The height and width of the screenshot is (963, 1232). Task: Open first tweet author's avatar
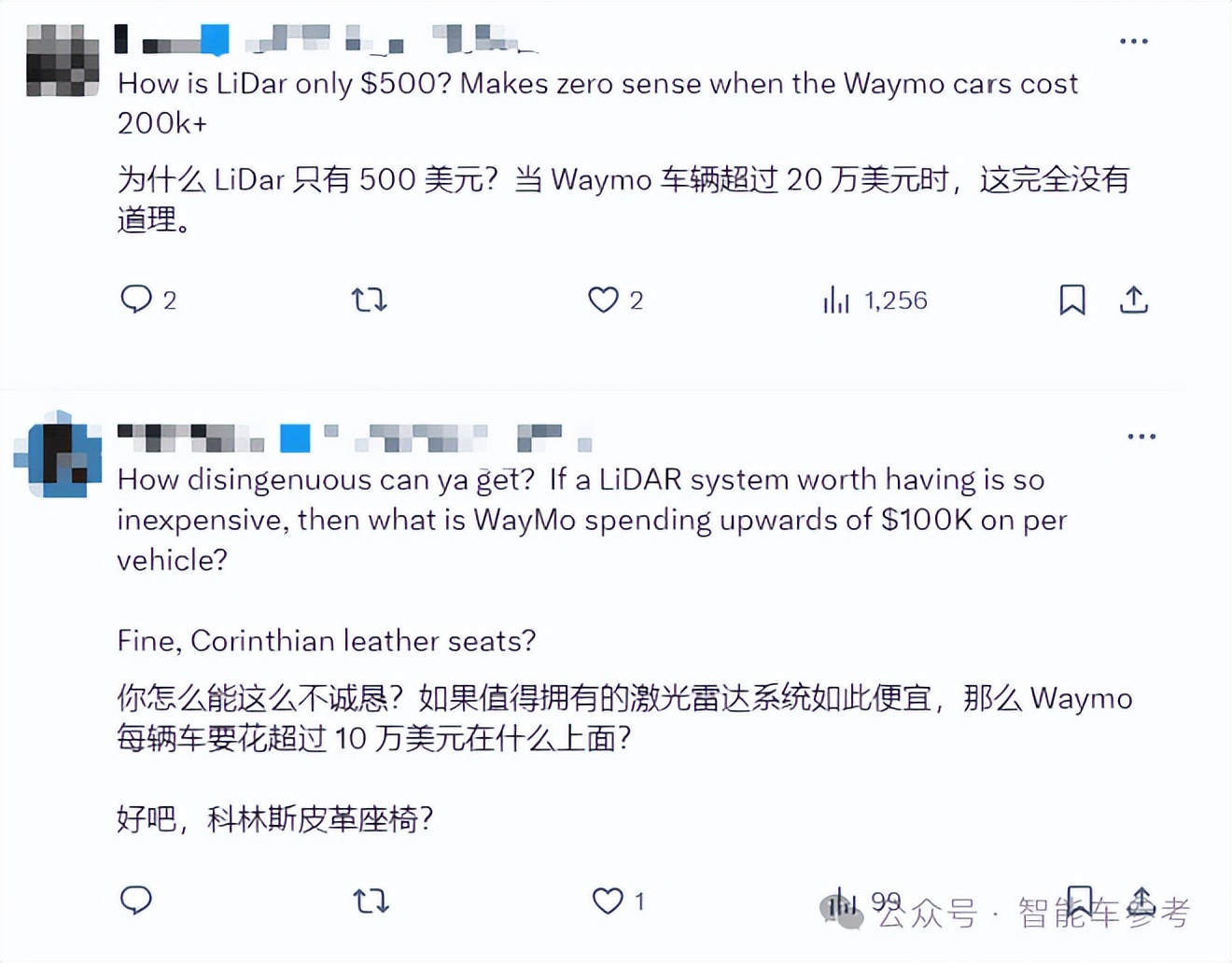pos(63,60)
